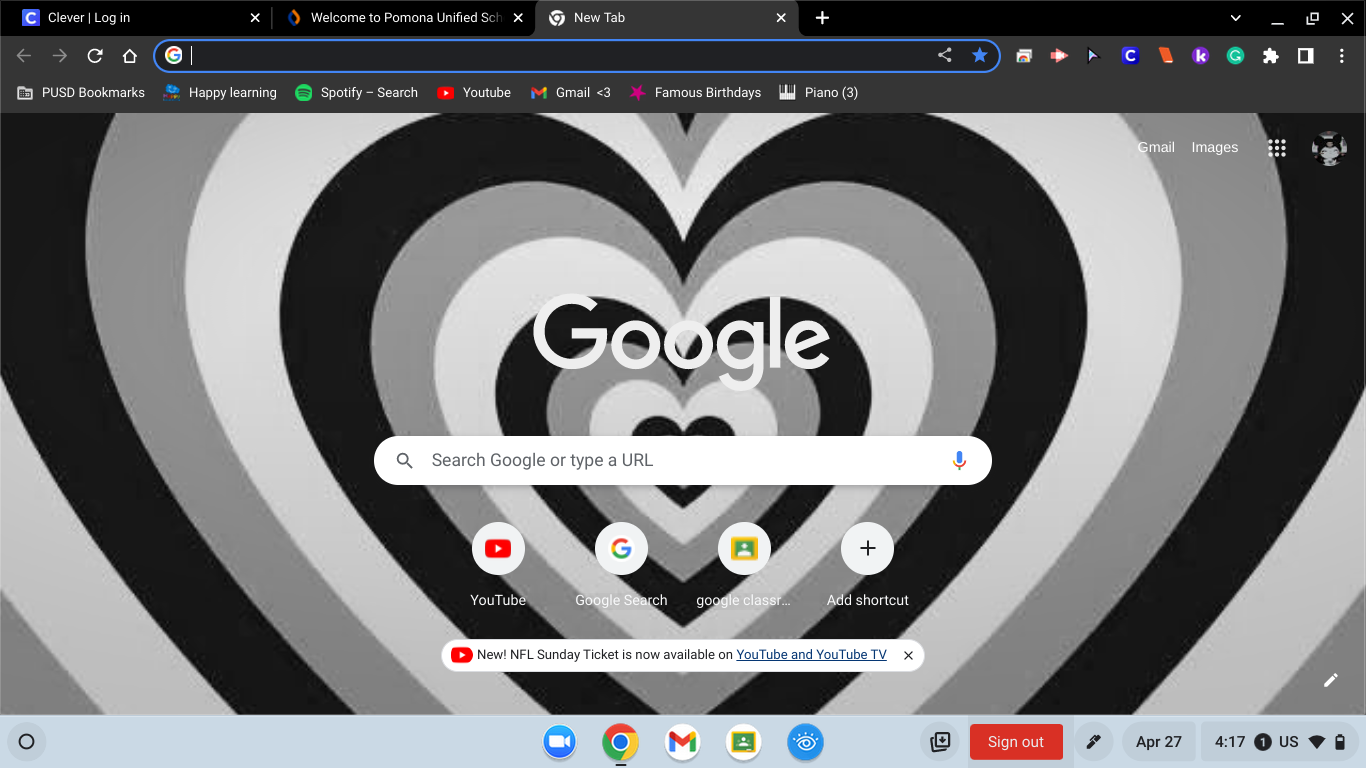Open the calendar showing Apr 27
The width and height of the screenshot is (1366, 768).
pos(1159,742)
